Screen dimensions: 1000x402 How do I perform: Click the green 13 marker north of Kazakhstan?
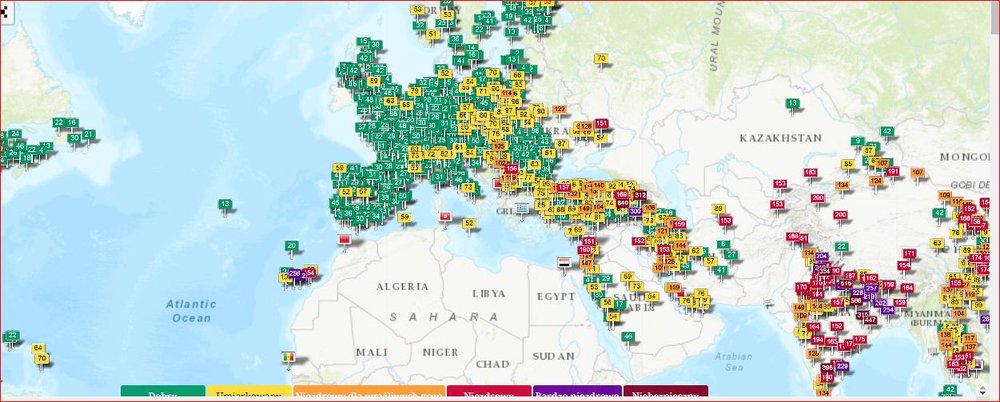793,103
